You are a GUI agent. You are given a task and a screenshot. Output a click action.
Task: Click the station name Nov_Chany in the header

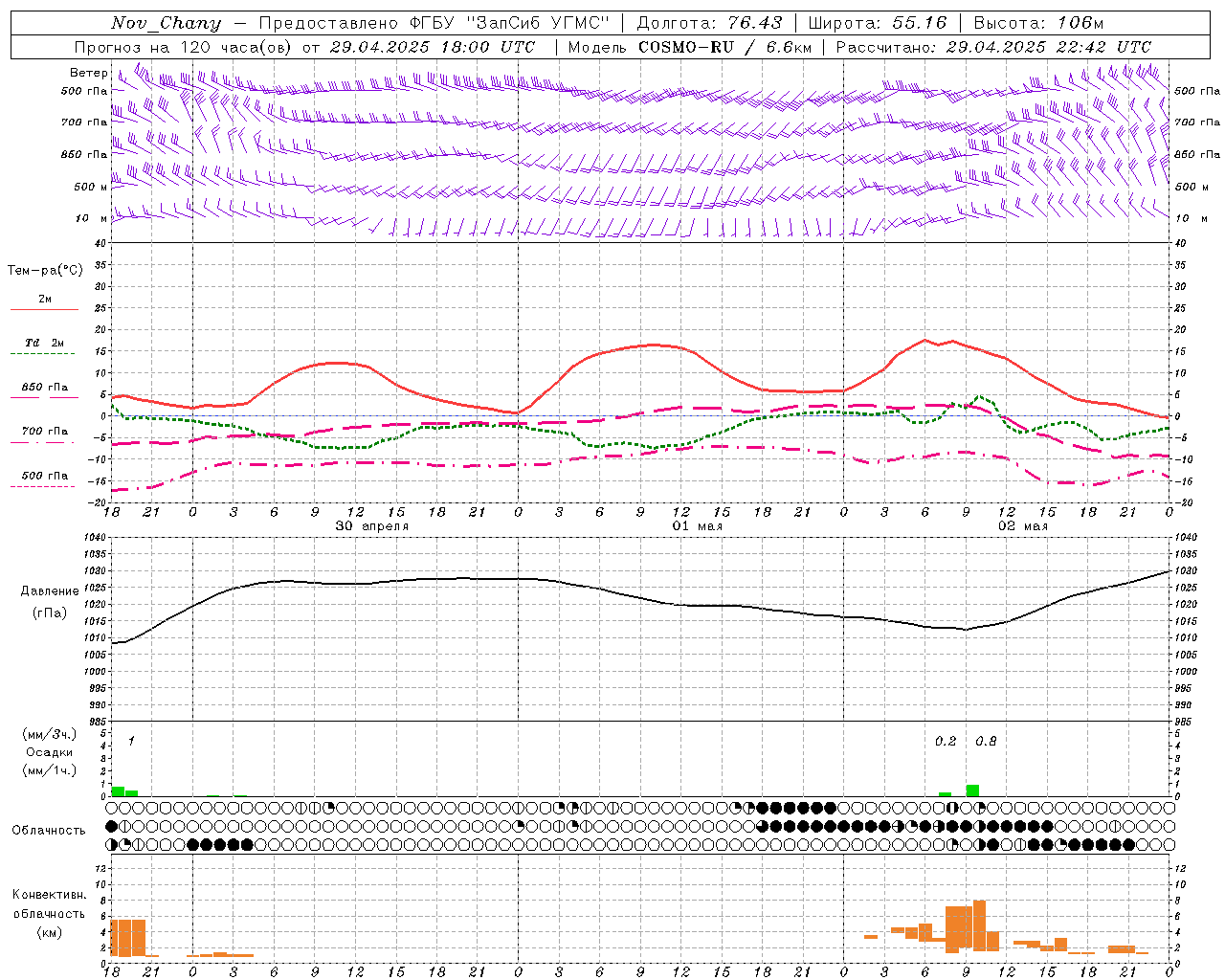[166, 23]
